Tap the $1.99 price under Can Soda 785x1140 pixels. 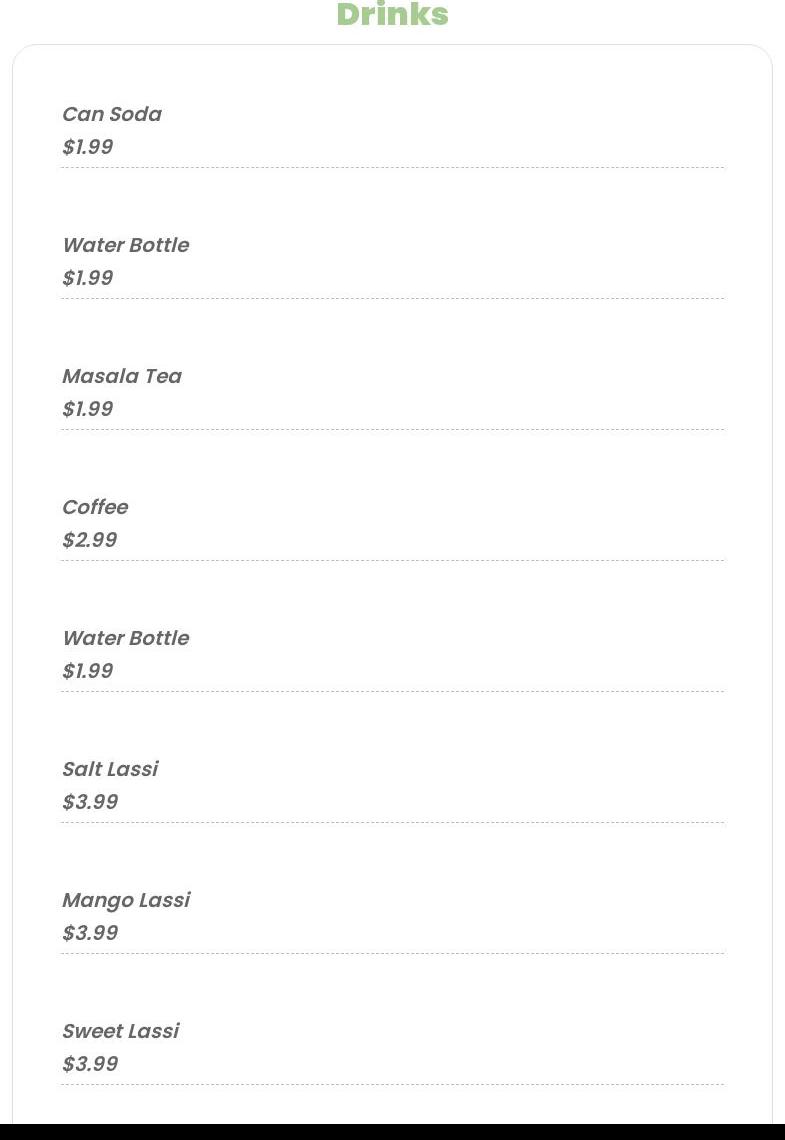88,147
